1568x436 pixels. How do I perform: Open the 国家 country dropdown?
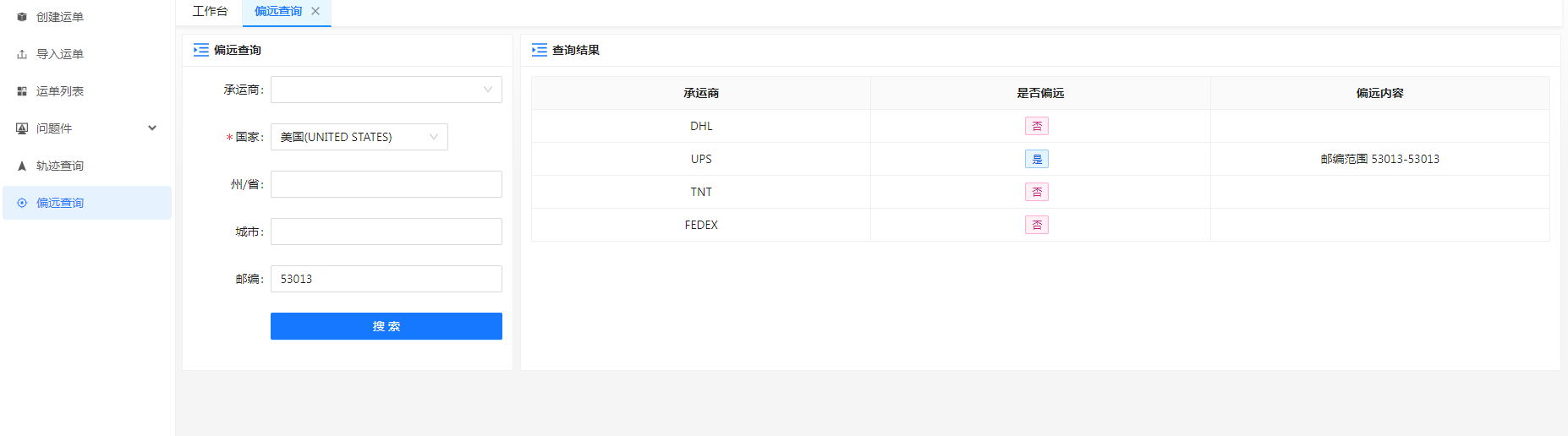click(359, 137)
